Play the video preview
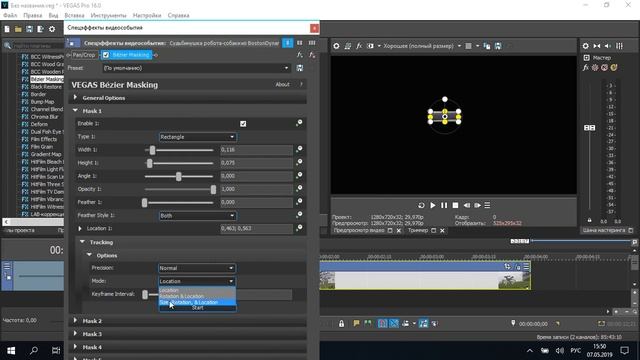This screenshot has height=360, width=640. (433, 205)
